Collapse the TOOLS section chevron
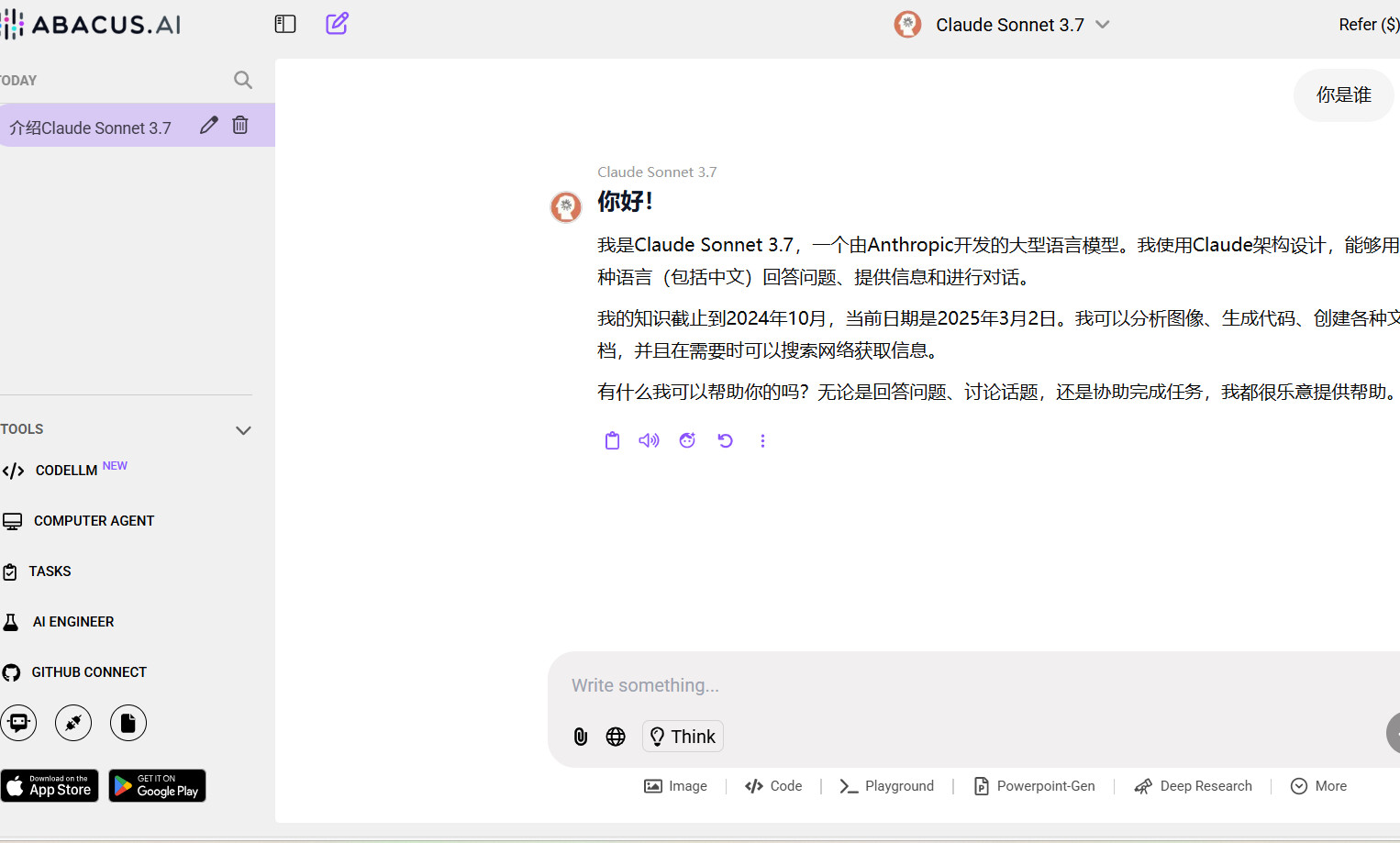Screen dimensions: 1400x843 (x=242, y=429)
